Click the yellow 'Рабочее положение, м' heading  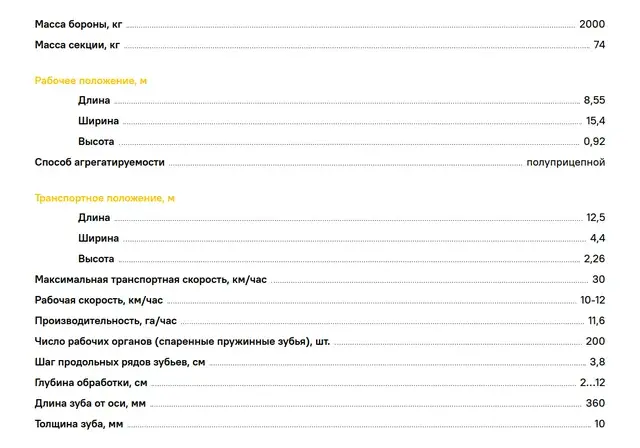91,81
